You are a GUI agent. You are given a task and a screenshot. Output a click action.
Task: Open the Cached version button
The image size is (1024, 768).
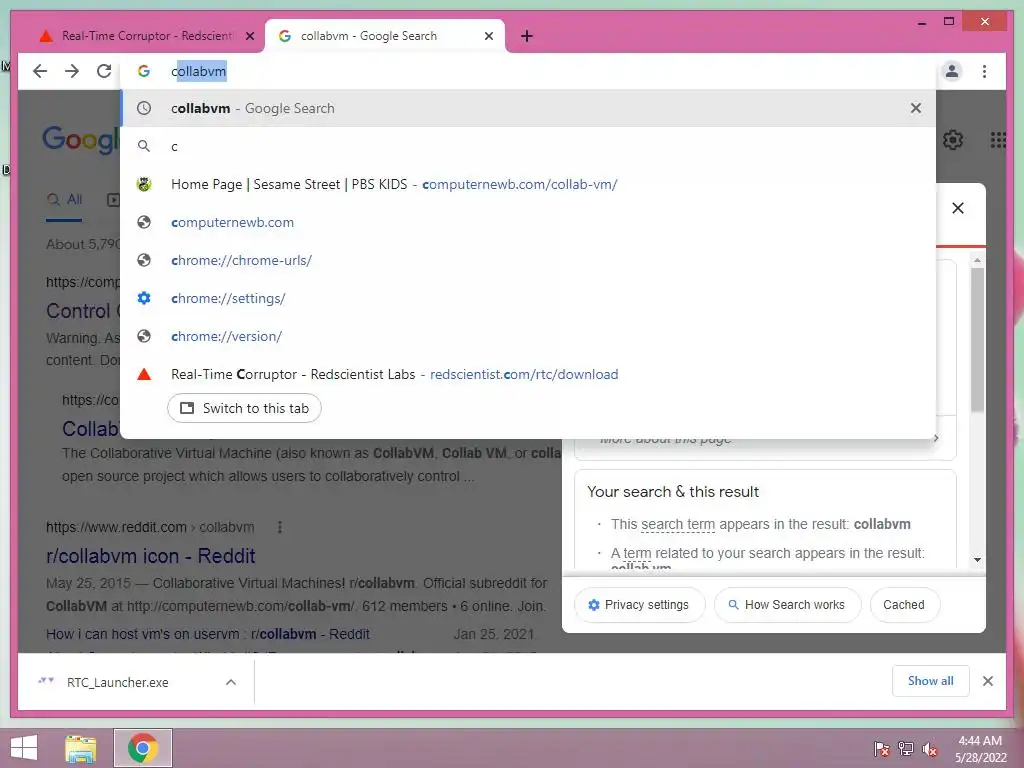tap(904, 605)
